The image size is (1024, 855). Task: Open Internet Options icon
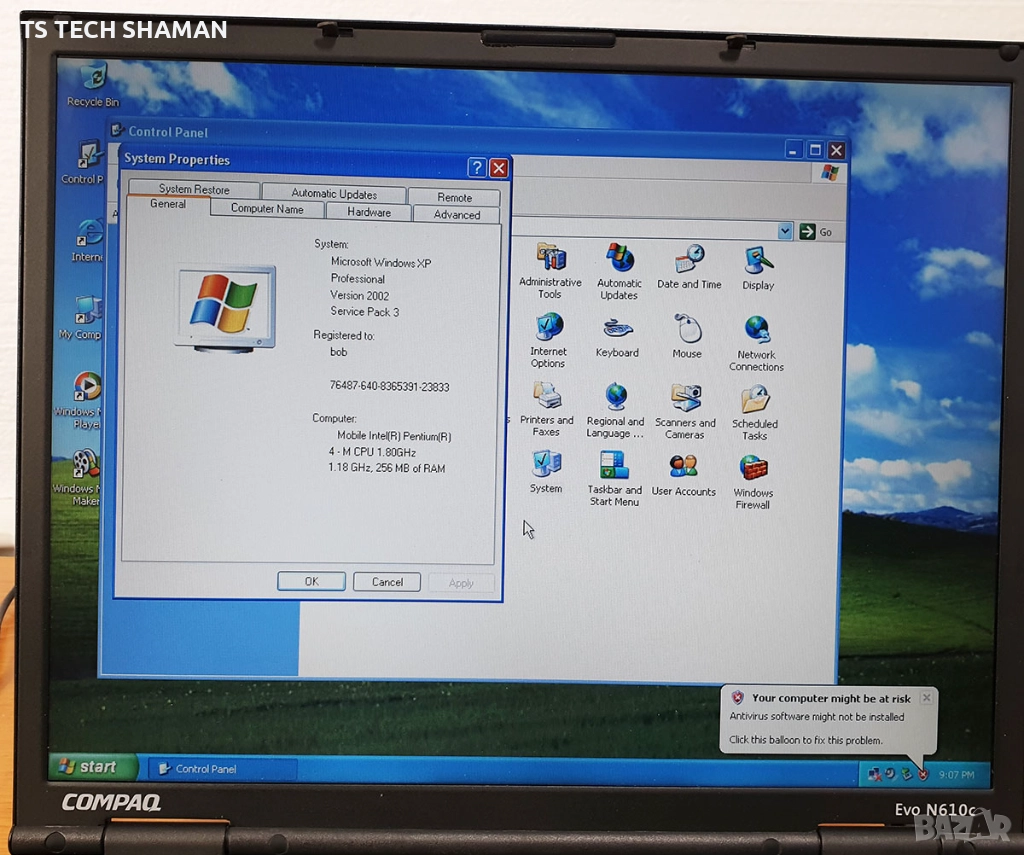[x=548, y=328]
